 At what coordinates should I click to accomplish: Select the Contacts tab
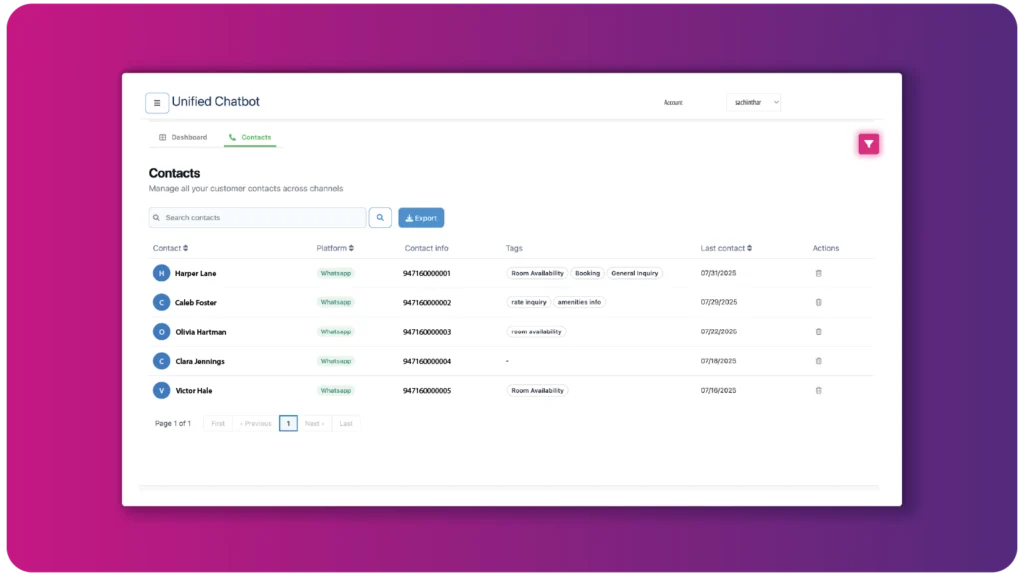250,137
